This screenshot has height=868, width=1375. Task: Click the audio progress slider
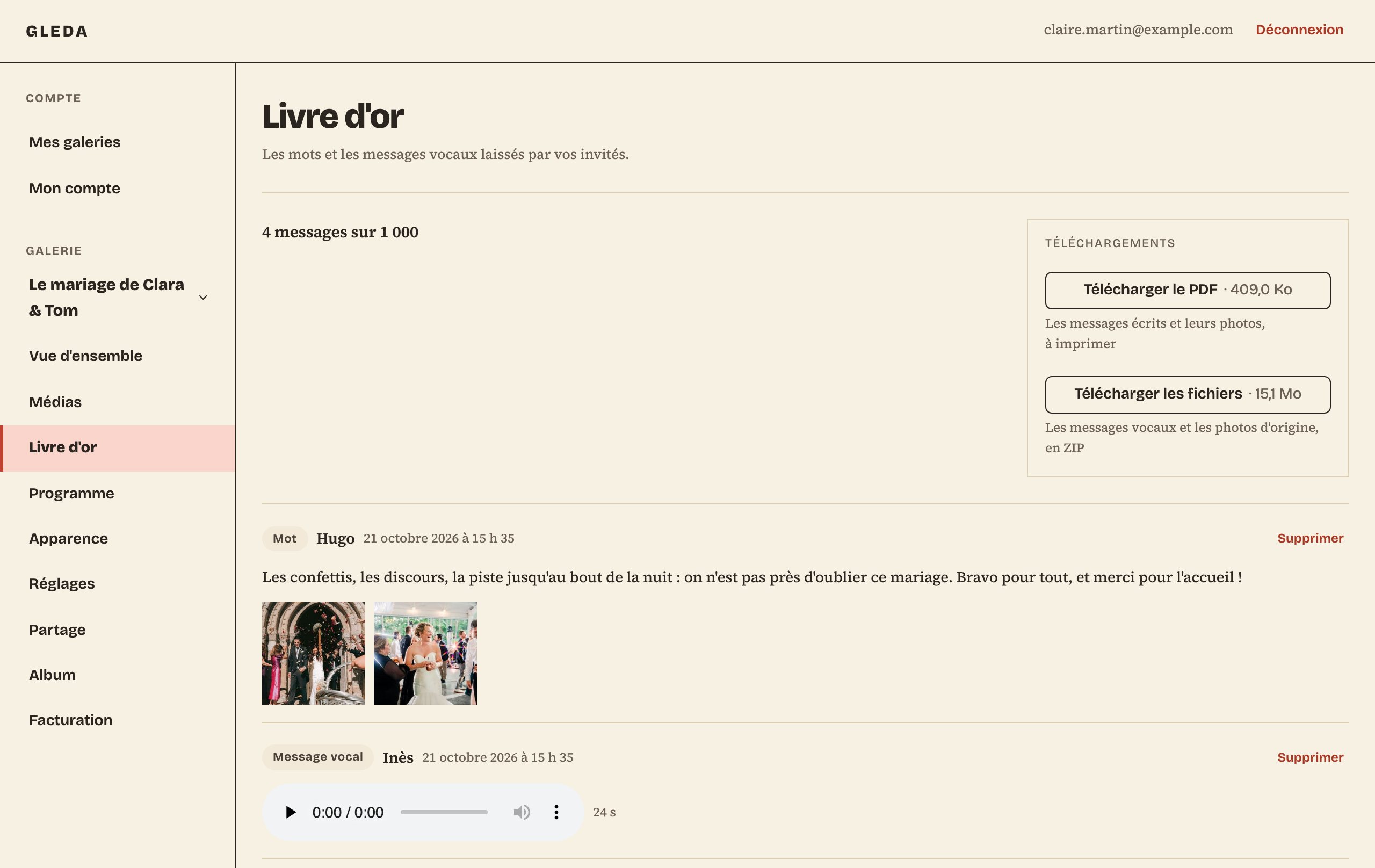coord(444,812)
